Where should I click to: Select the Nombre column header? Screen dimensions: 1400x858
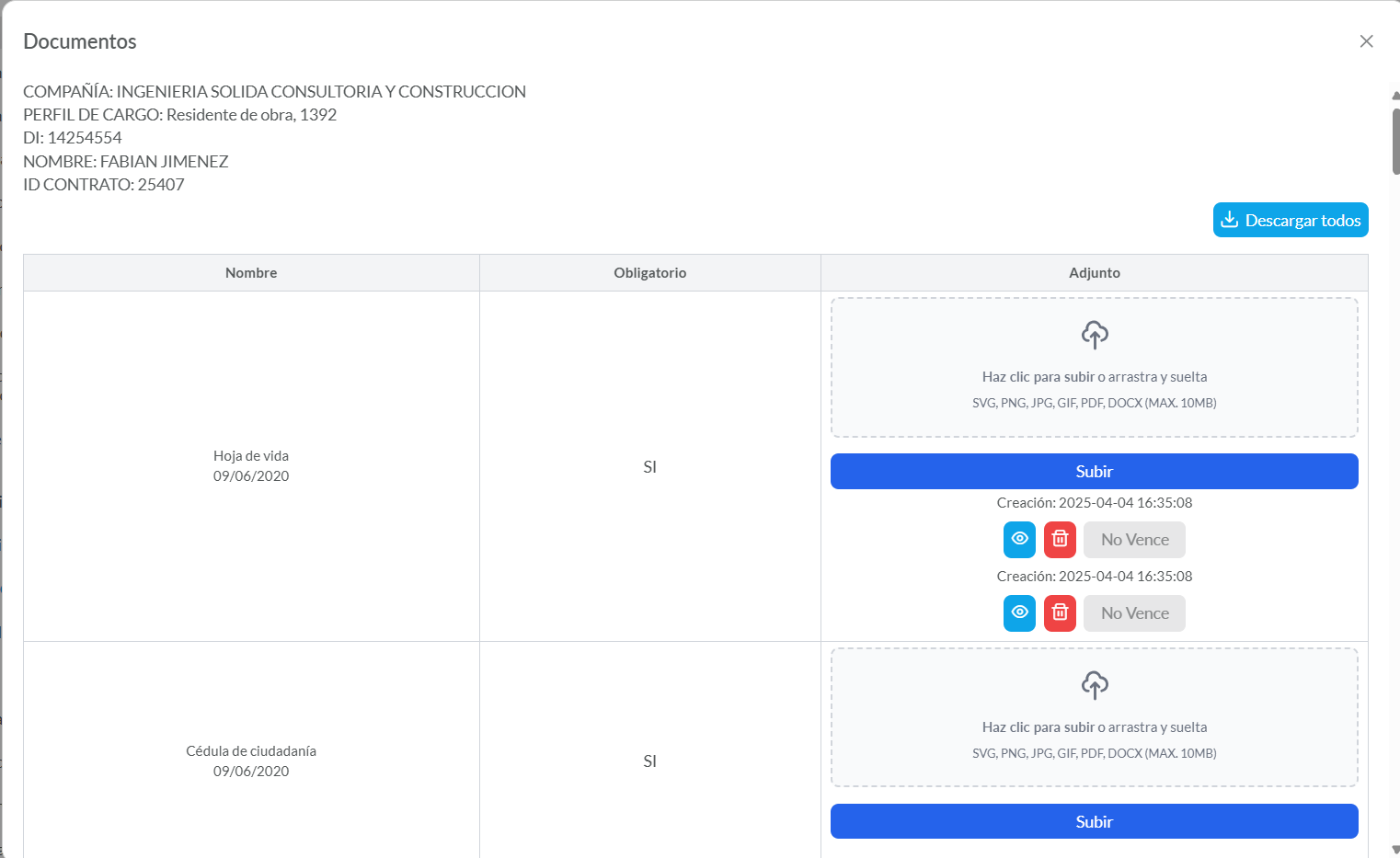pos(251,273)
